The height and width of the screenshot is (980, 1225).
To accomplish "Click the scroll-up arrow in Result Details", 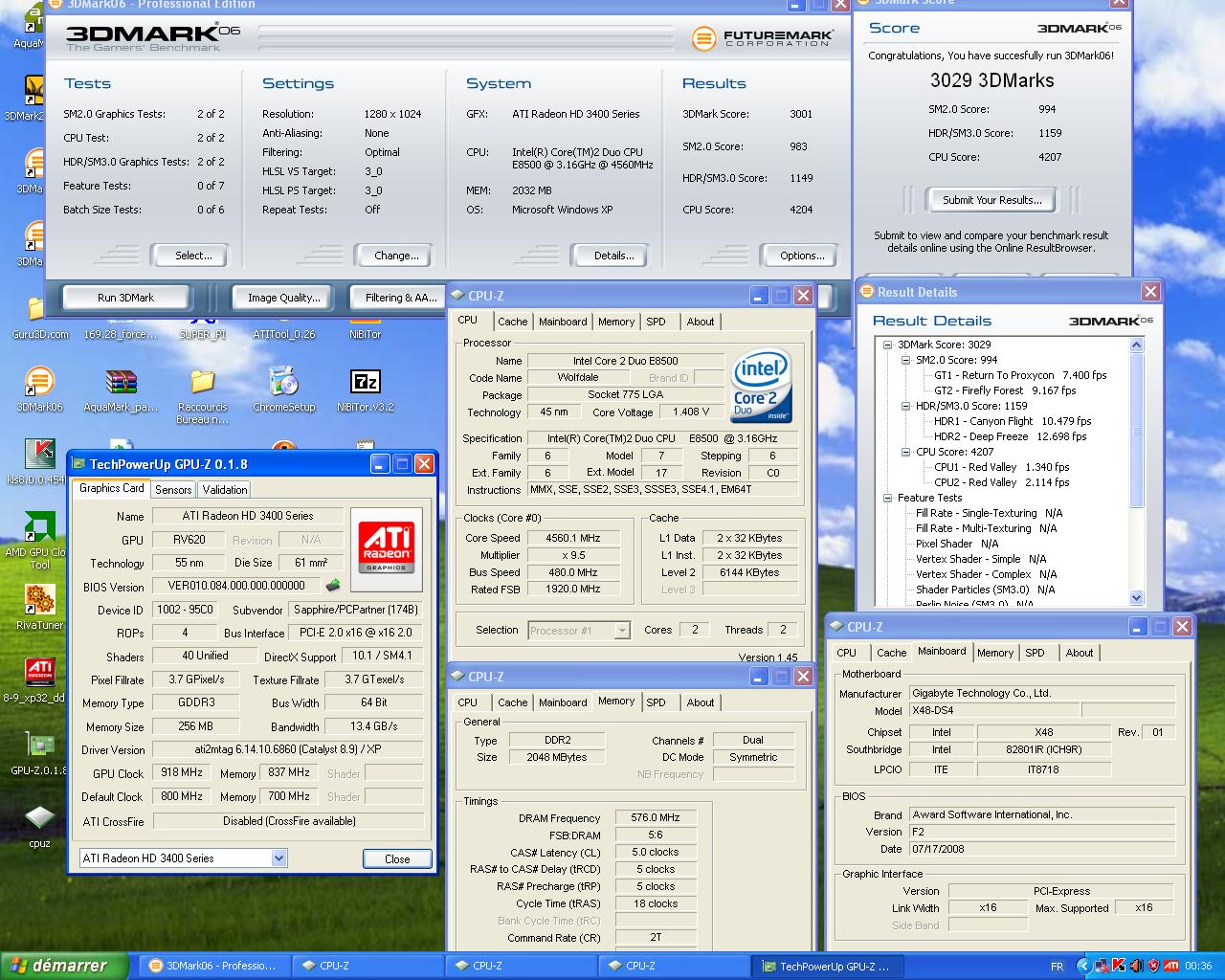I will point(1137,344).
